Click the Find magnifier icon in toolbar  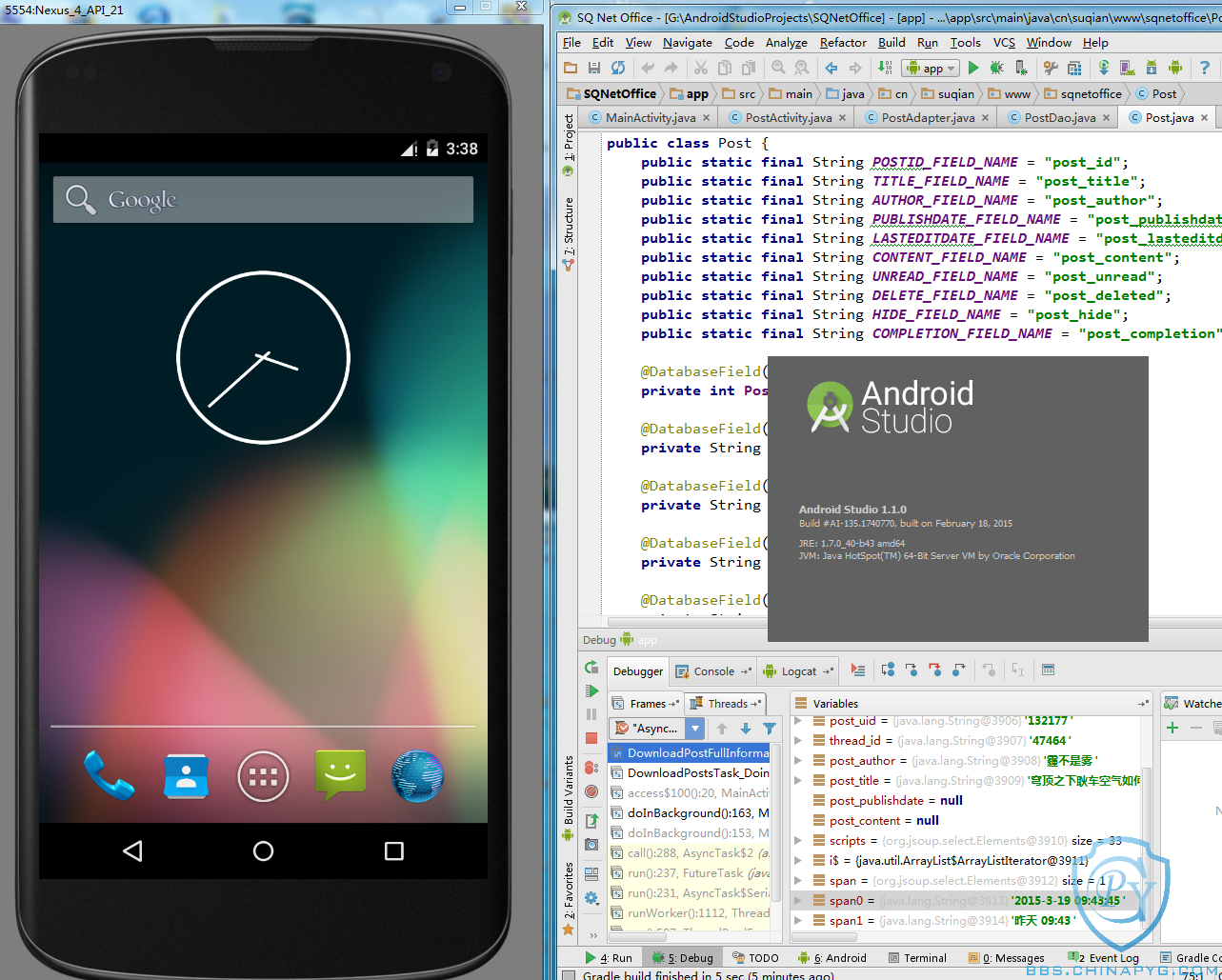[778, 68]
